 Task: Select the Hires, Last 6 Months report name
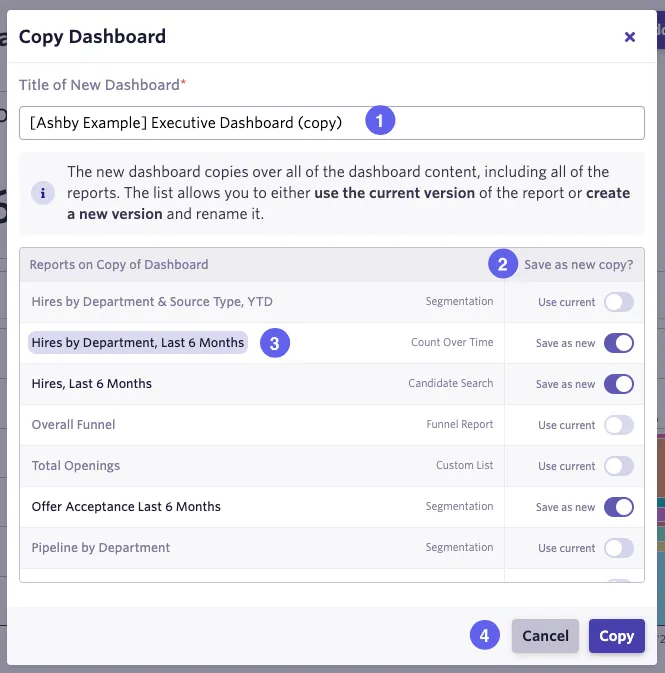[92, 384]
